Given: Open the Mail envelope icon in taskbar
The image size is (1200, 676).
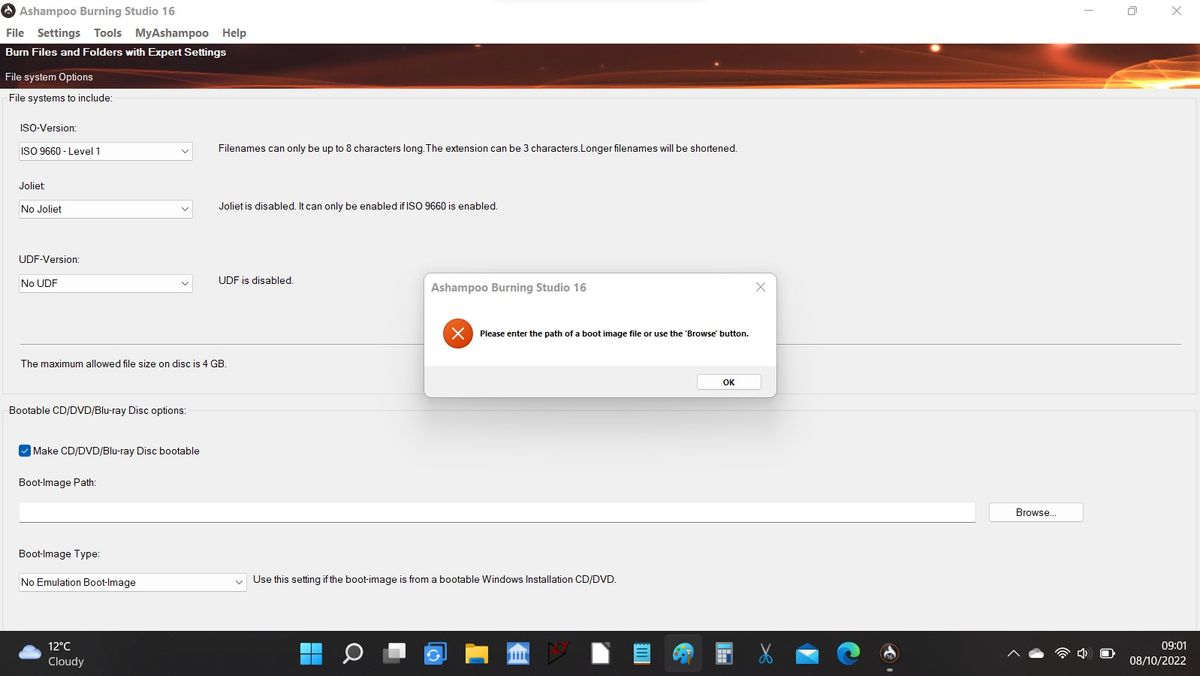Looking at the screenshot, I should [807, 654].
